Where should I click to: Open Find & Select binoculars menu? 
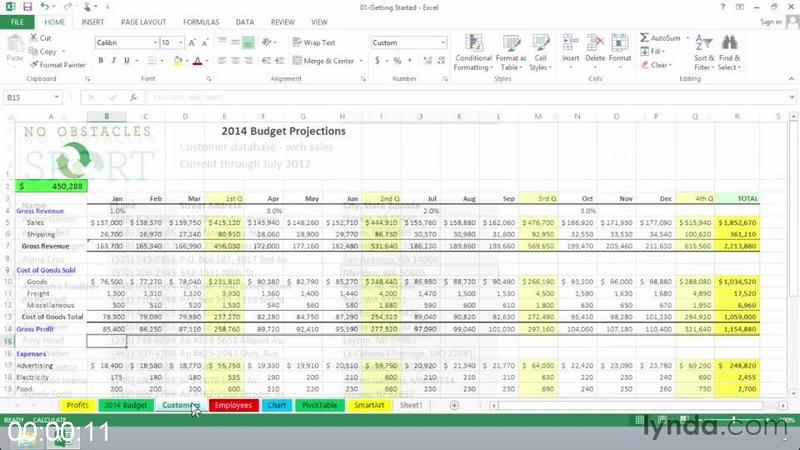click(730, 53)
